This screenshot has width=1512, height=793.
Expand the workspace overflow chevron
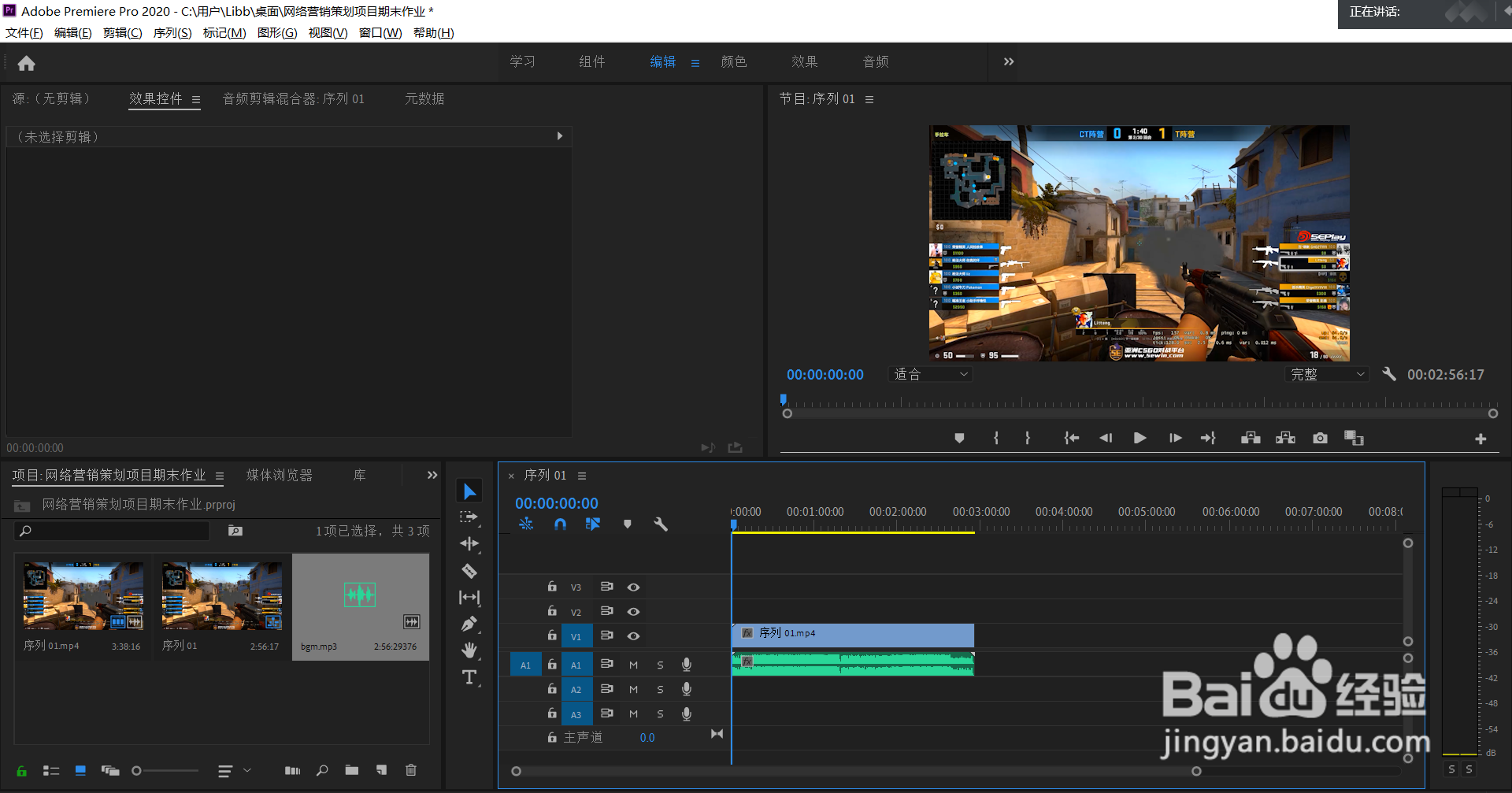(x=1009, y=61)
